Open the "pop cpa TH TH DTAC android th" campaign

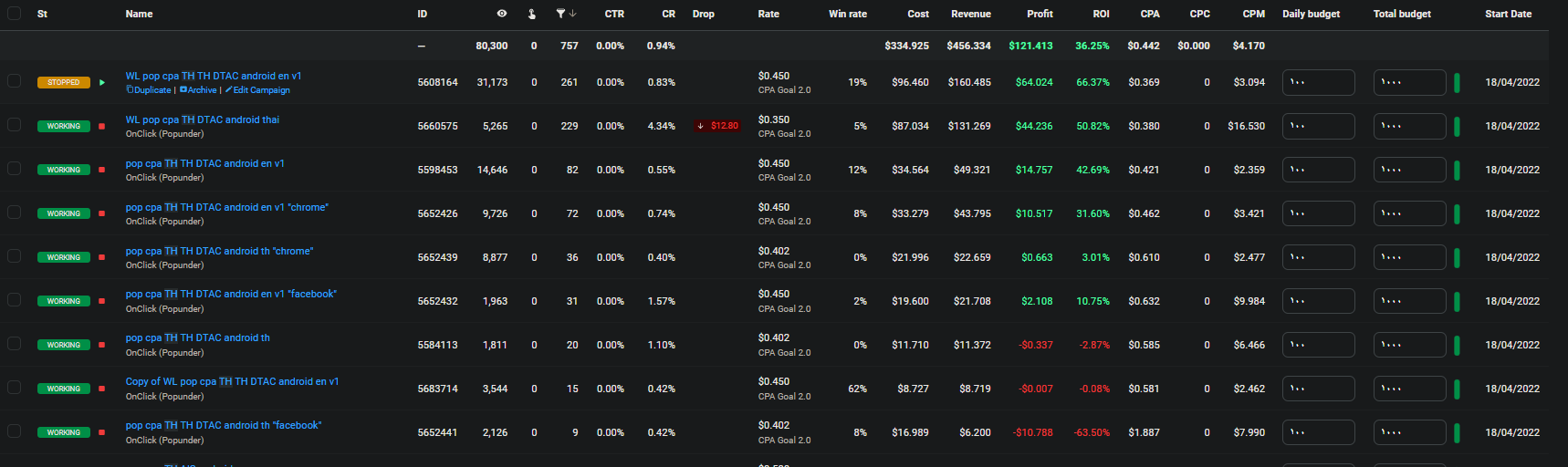(198, 337)
